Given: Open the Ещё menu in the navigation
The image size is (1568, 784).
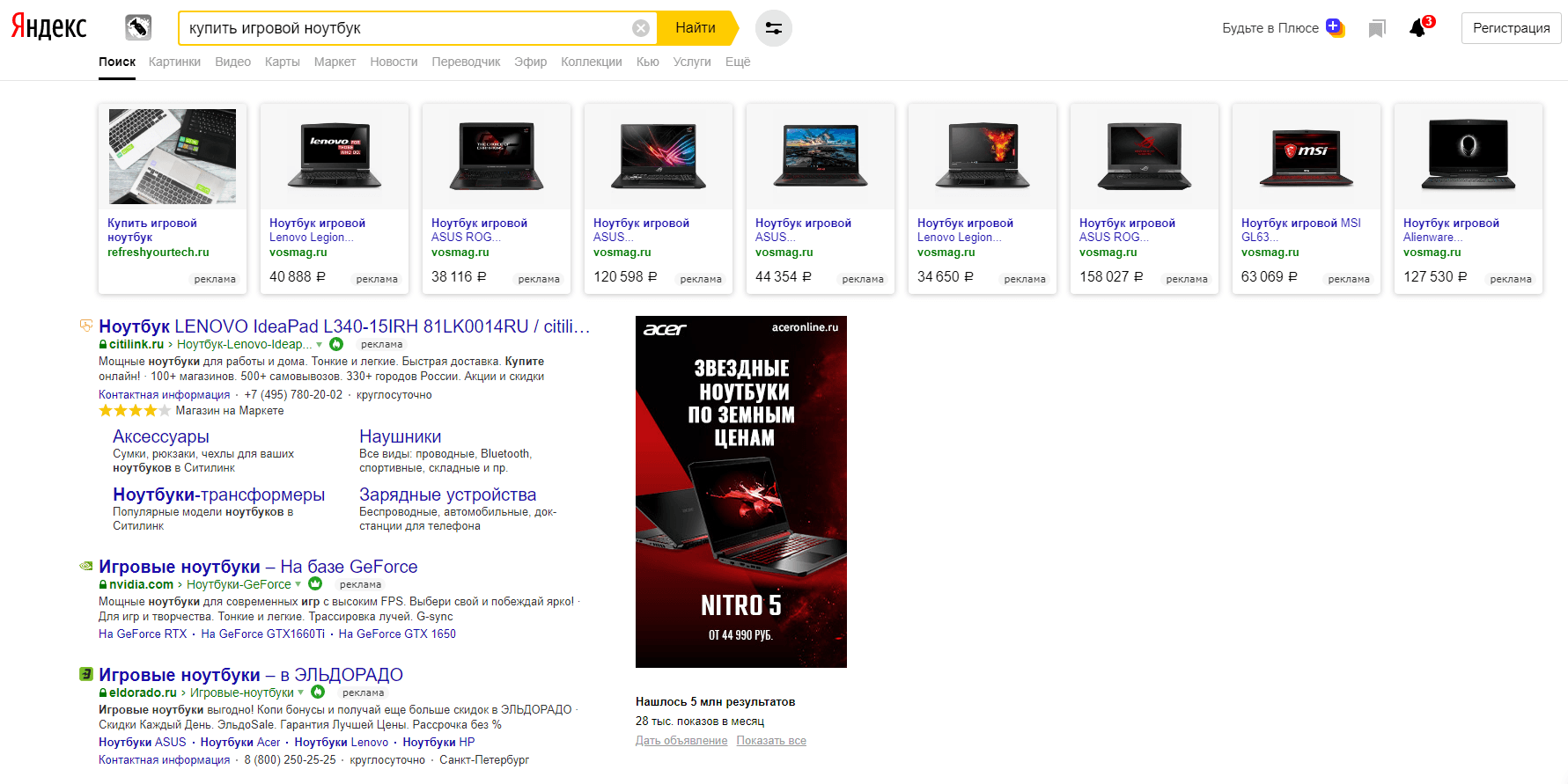Looking at the screenshot, I should 737,62.
